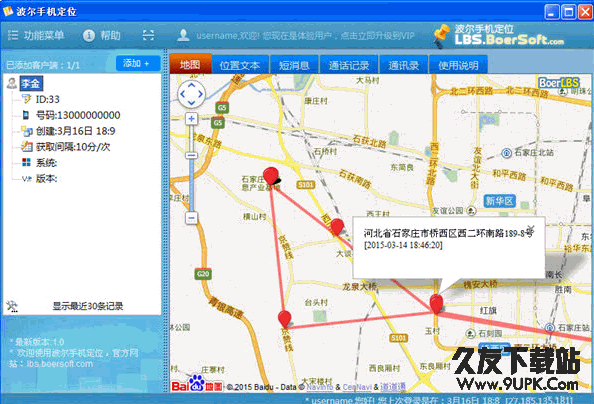The width and height of the screenshot is (594, 404).
Task: Select the 李金 client tree node
Action: 31,83
